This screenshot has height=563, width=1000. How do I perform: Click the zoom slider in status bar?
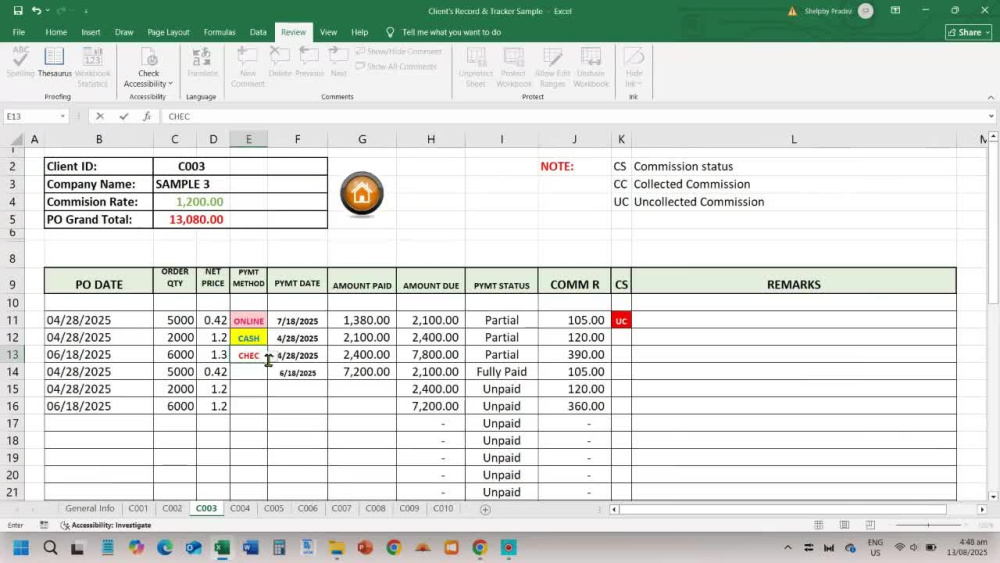928,525
